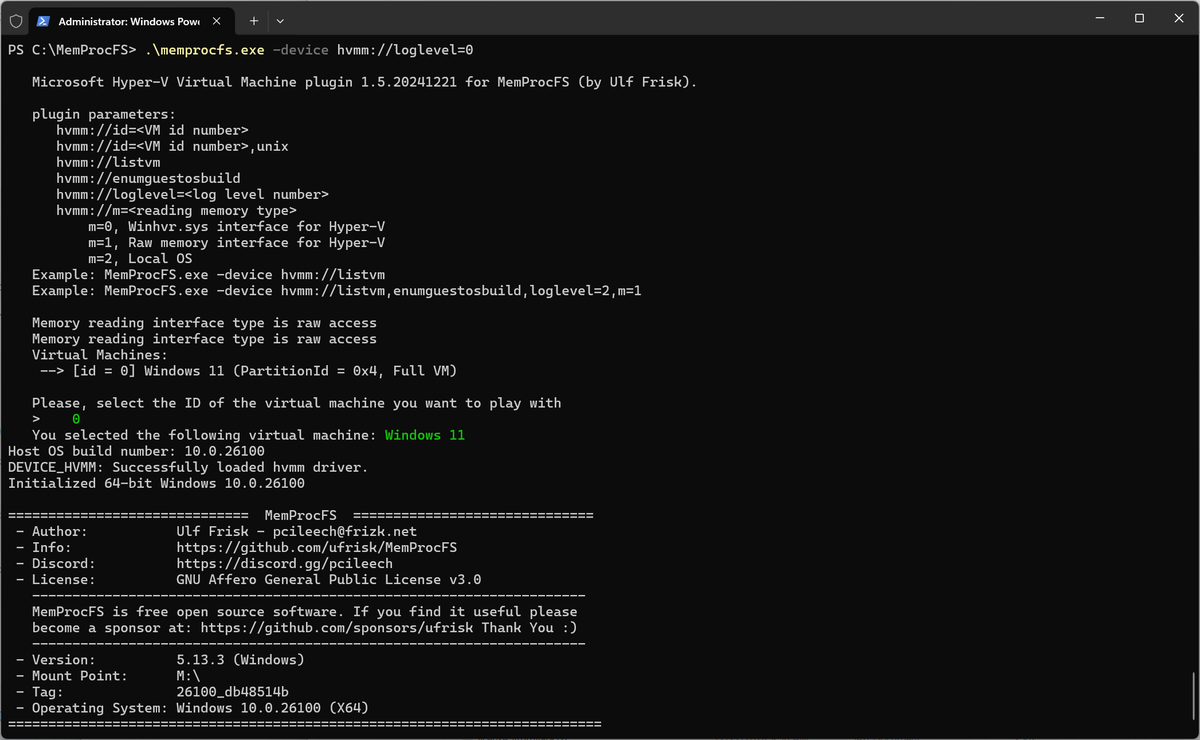The width and height of the screenshot is (1200, 740).
Task: Click the hvmm://listvm parameter line
Action: [x=108, y=162]
